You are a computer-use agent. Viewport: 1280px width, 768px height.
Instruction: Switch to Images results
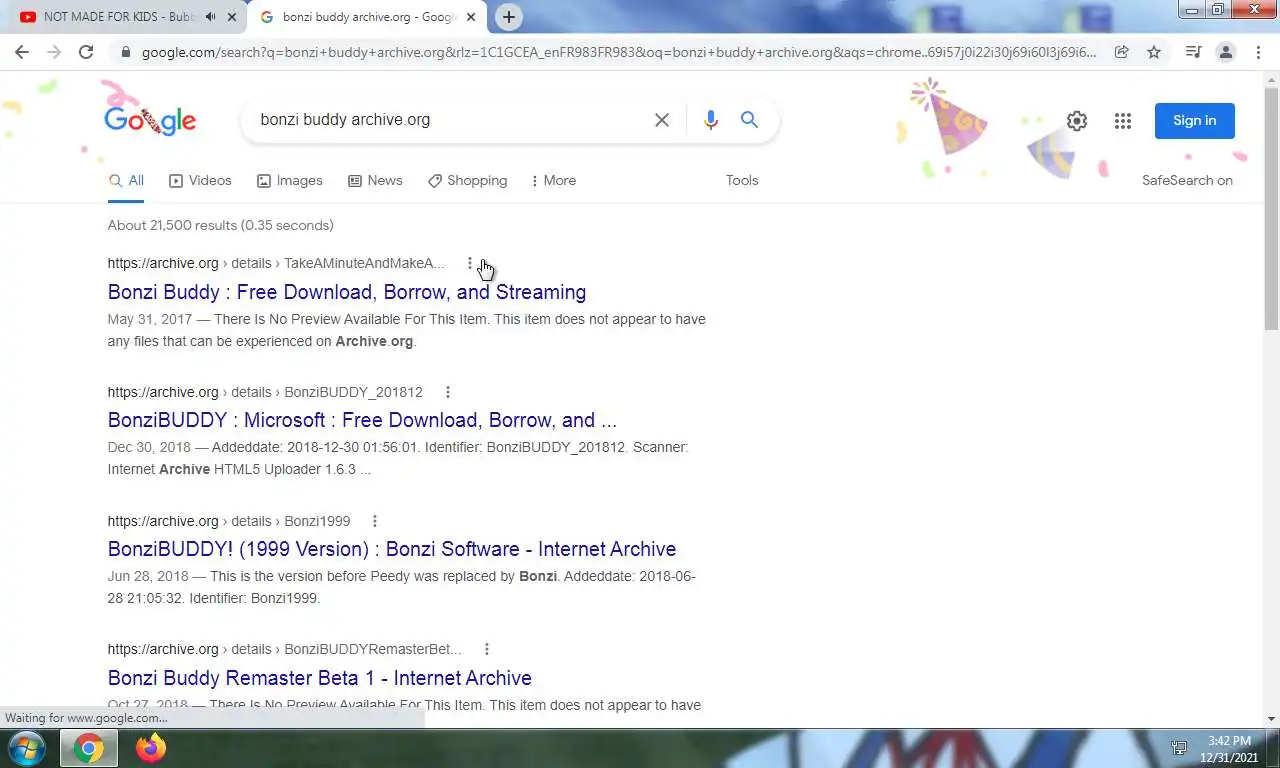[290, 181]
